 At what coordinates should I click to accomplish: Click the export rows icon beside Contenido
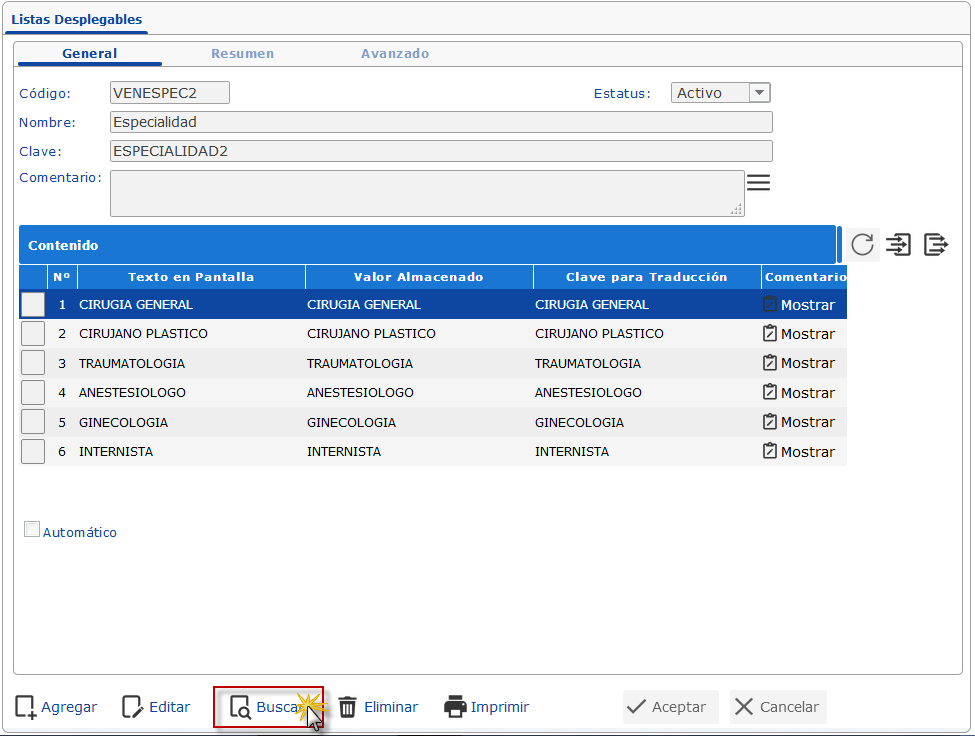[x=935, y=244]
